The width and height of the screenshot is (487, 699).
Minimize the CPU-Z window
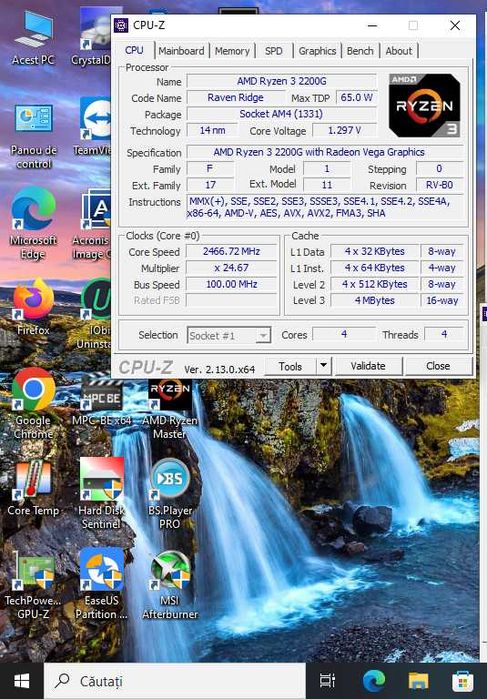tap(372, 25)
